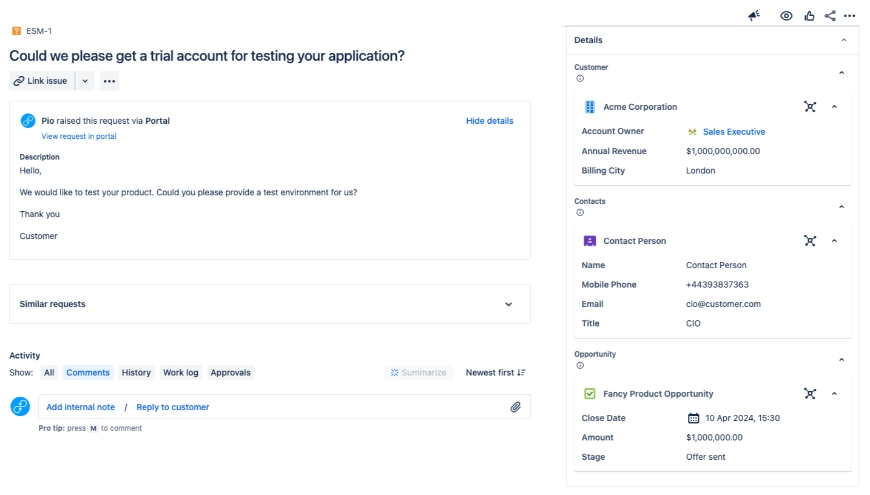Collapse the Details panel
This screenshot has width=870, height=495.
click(844, 40)
